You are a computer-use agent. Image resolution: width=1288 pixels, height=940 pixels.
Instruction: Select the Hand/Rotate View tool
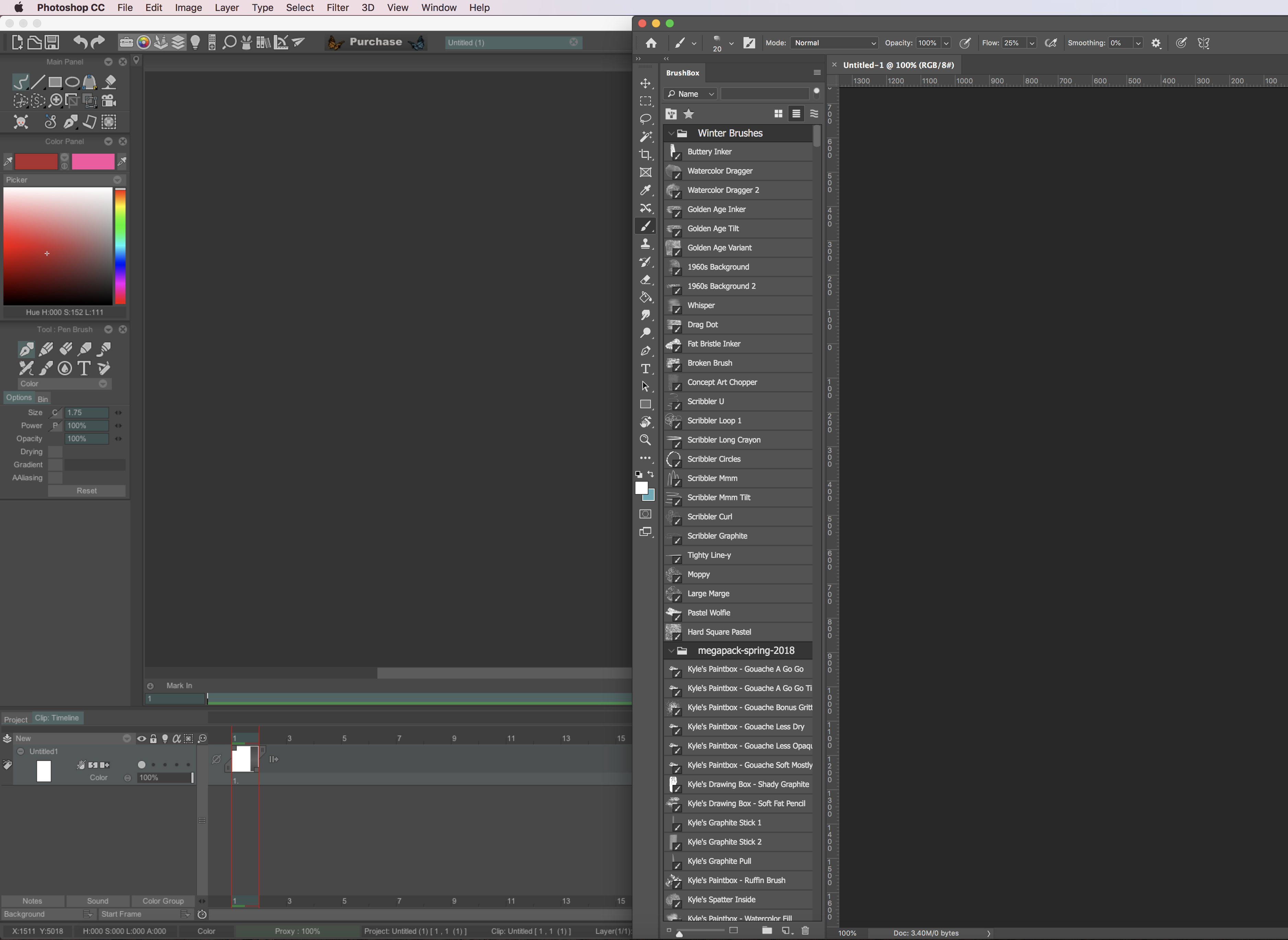point(645,422)
